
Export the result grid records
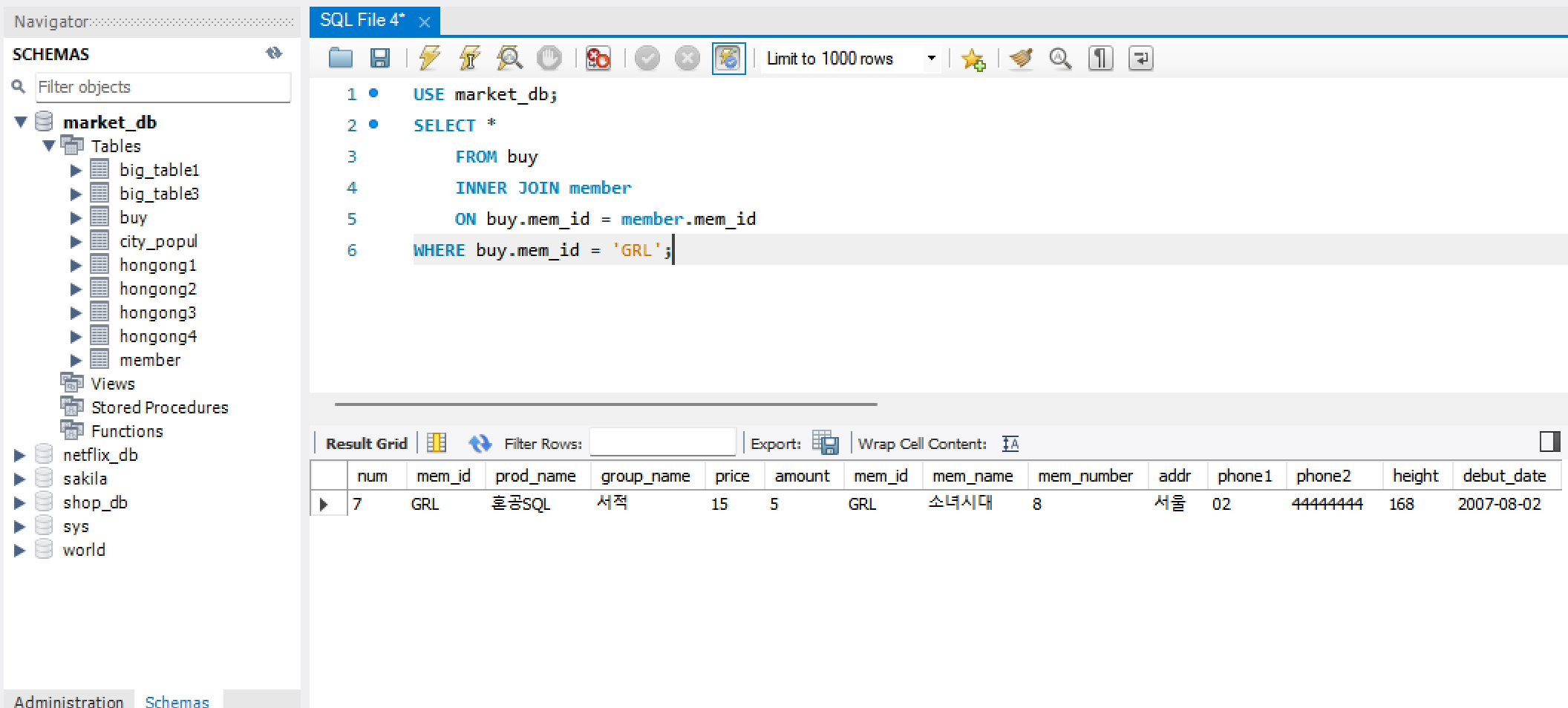(x=826, y=442)
